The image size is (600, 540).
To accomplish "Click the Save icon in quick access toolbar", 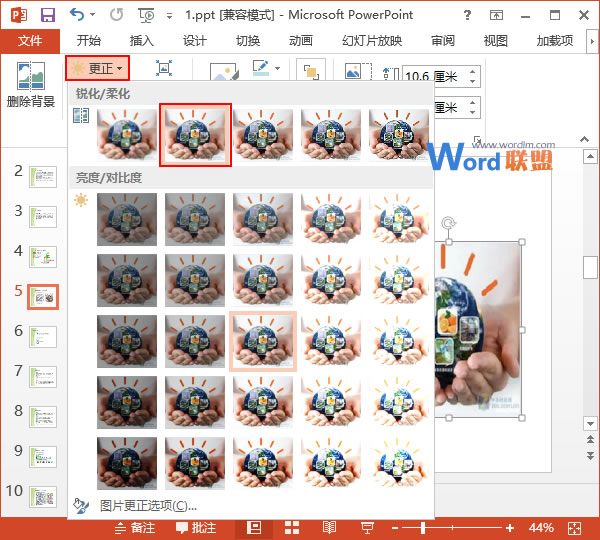I will coord(48,15).
